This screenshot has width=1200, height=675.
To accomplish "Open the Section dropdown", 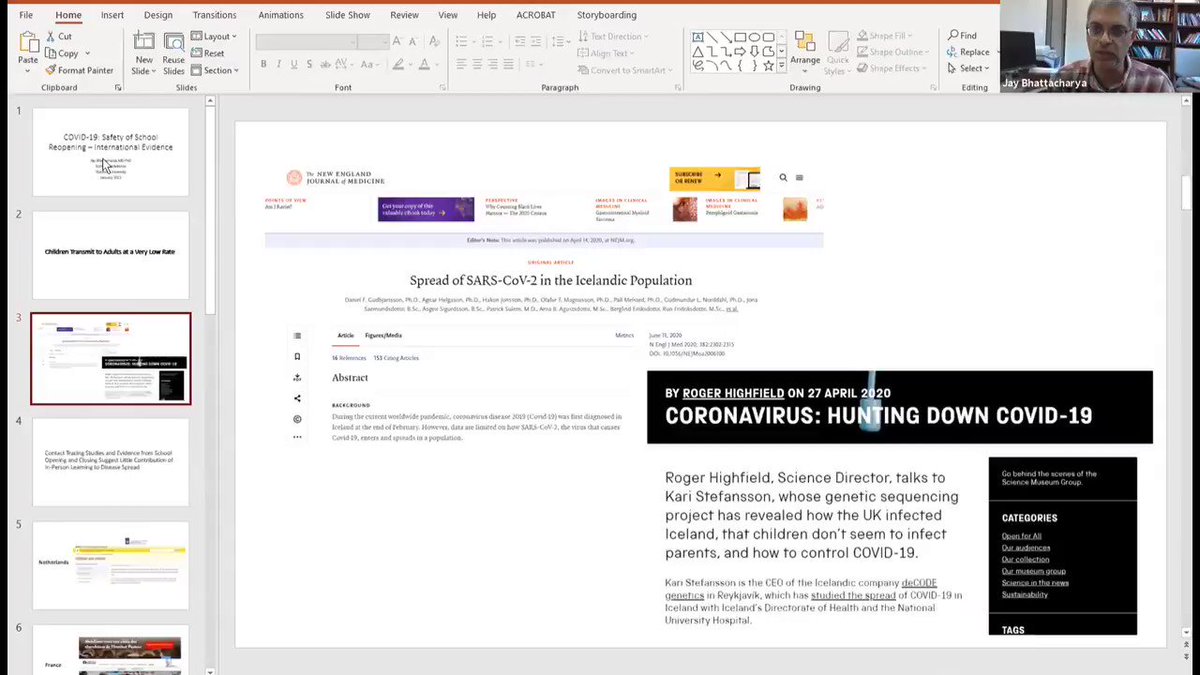I will tap(215, 70).
